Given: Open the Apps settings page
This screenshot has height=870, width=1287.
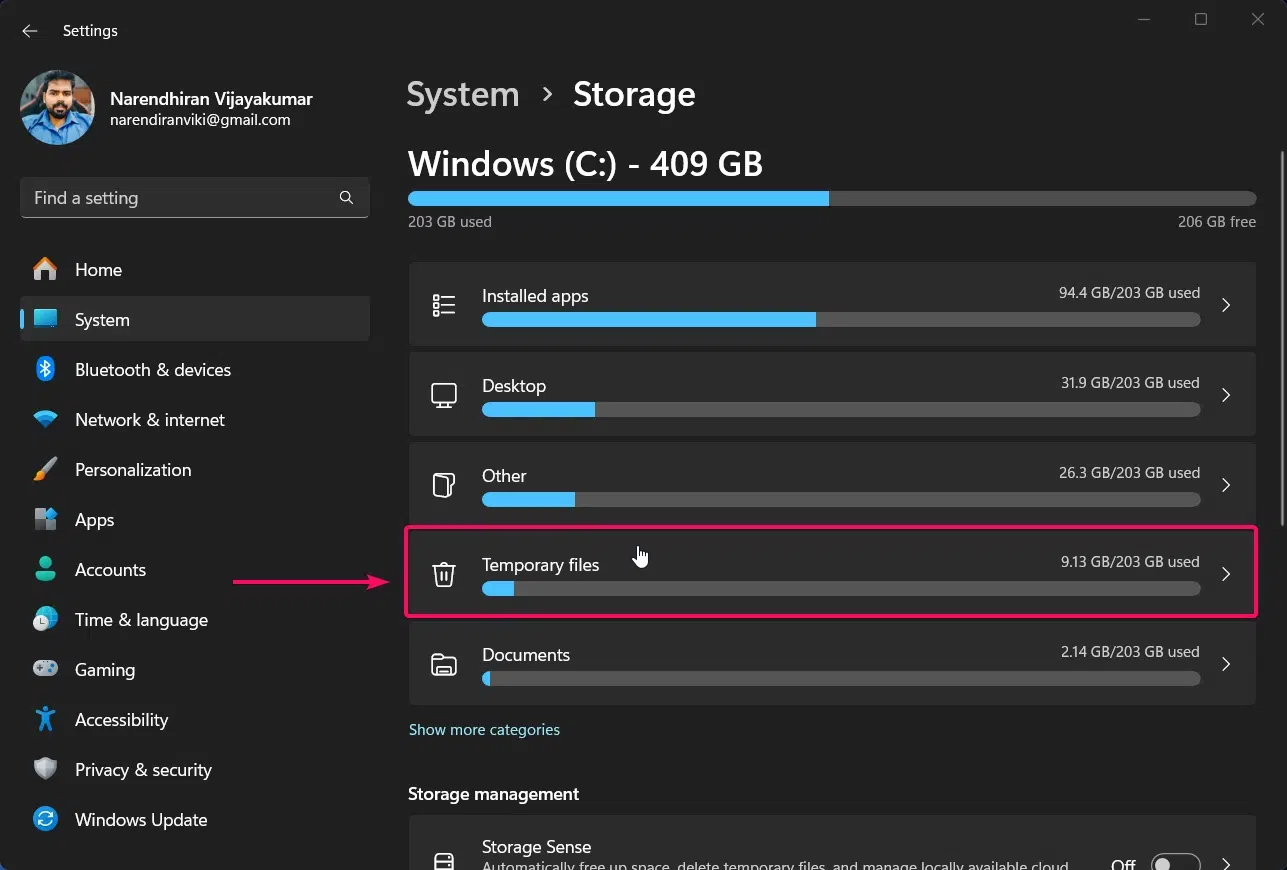Looking at the screenshot, I should pyautogui.click(x=195, y=519).
